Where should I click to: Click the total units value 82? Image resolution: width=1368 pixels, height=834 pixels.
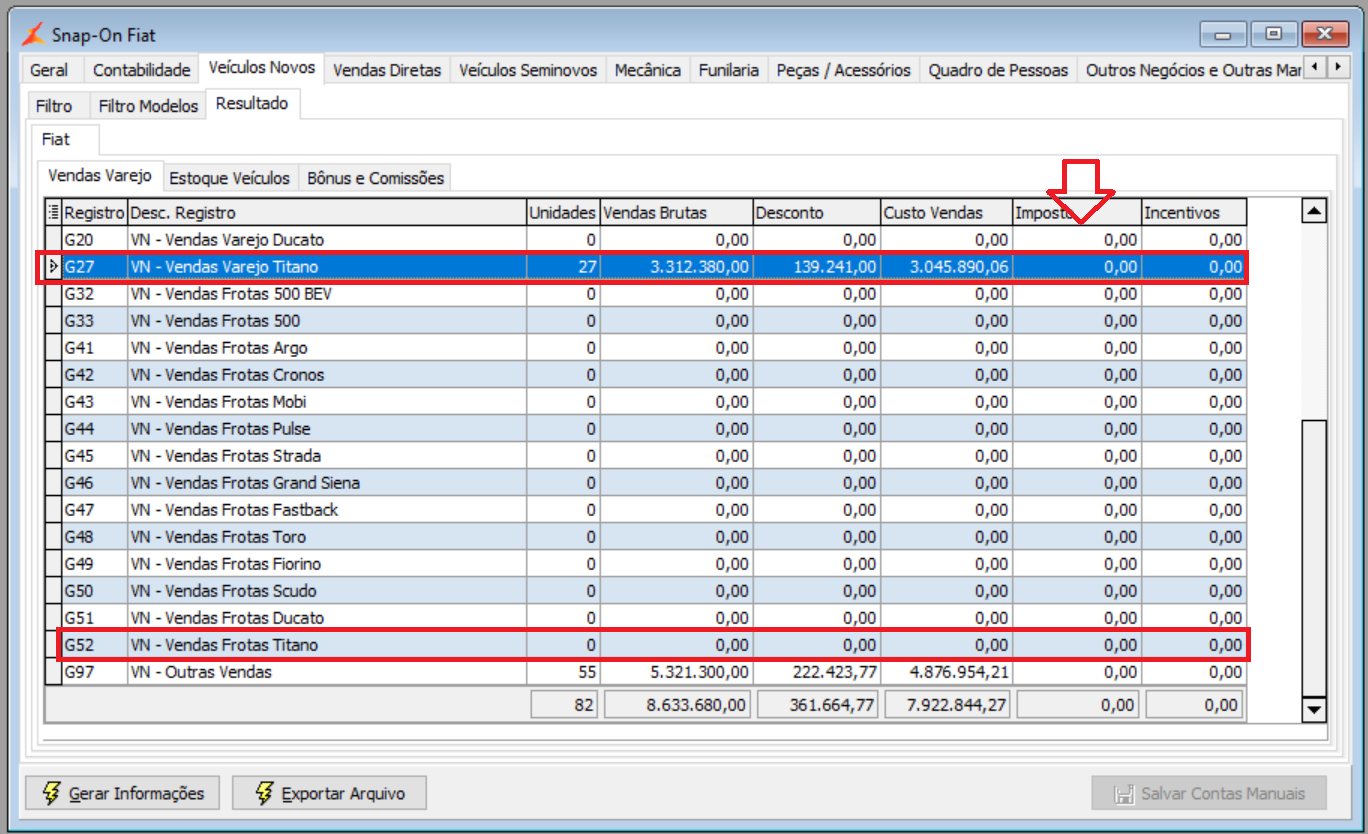click(x=563, y=705)
